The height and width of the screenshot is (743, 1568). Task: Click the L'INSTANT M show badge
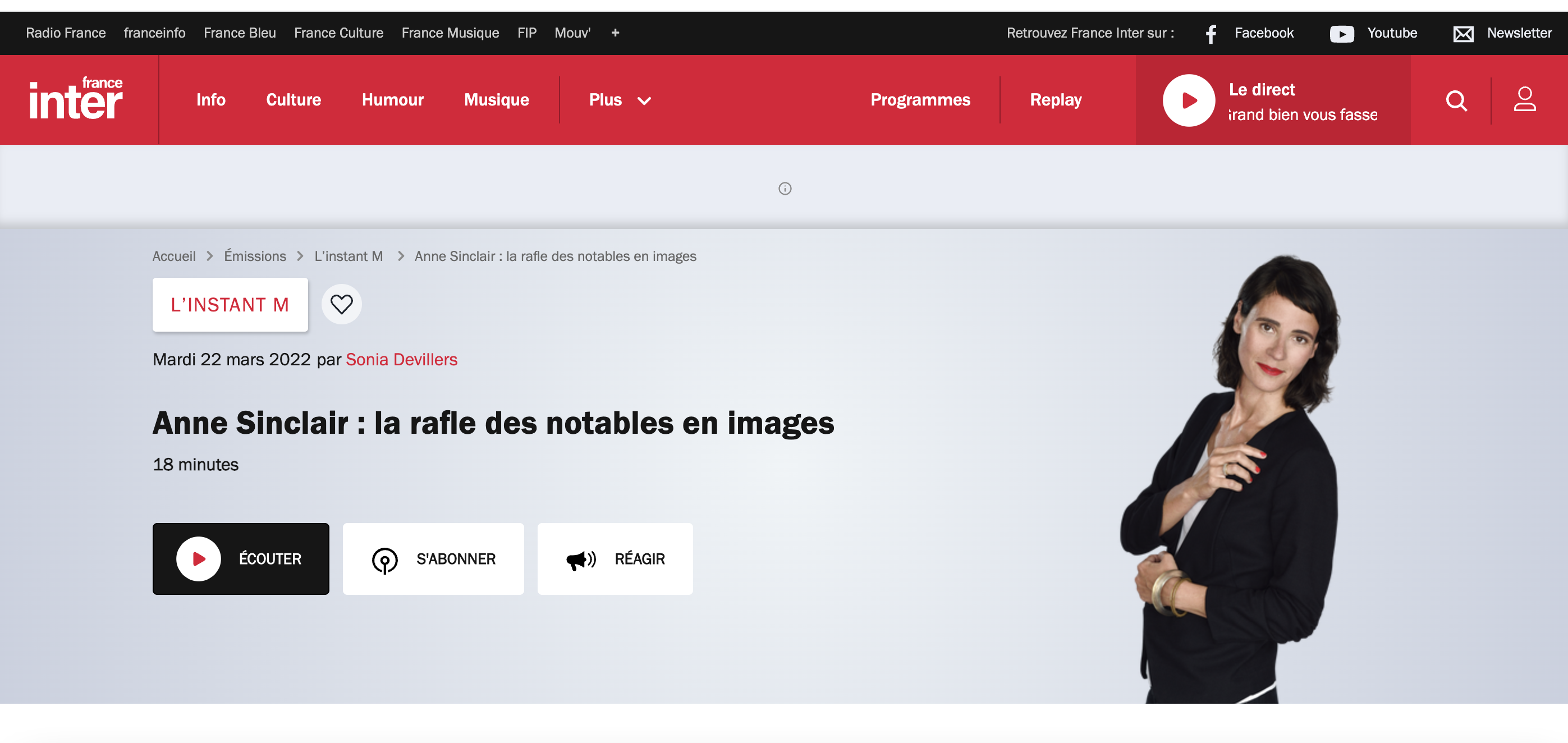[230, 304]
